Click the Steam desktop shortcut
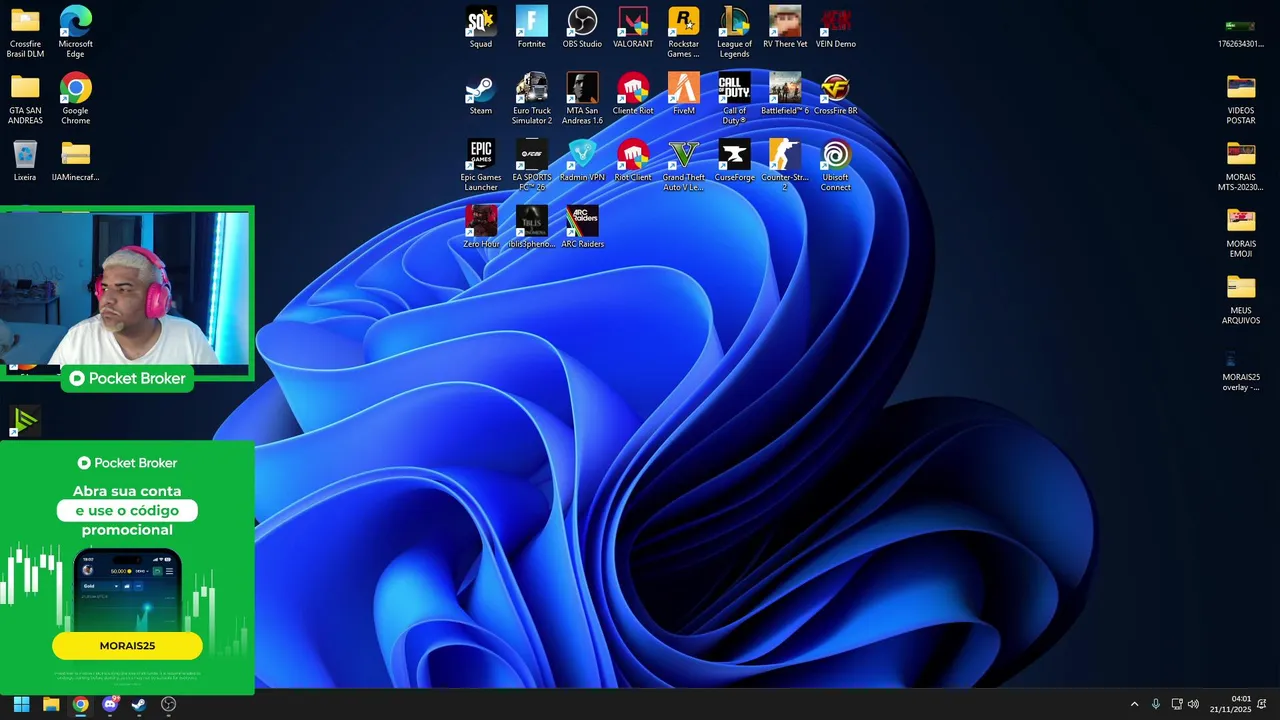This screenshot has width=1280, height=720. (481, 95)
